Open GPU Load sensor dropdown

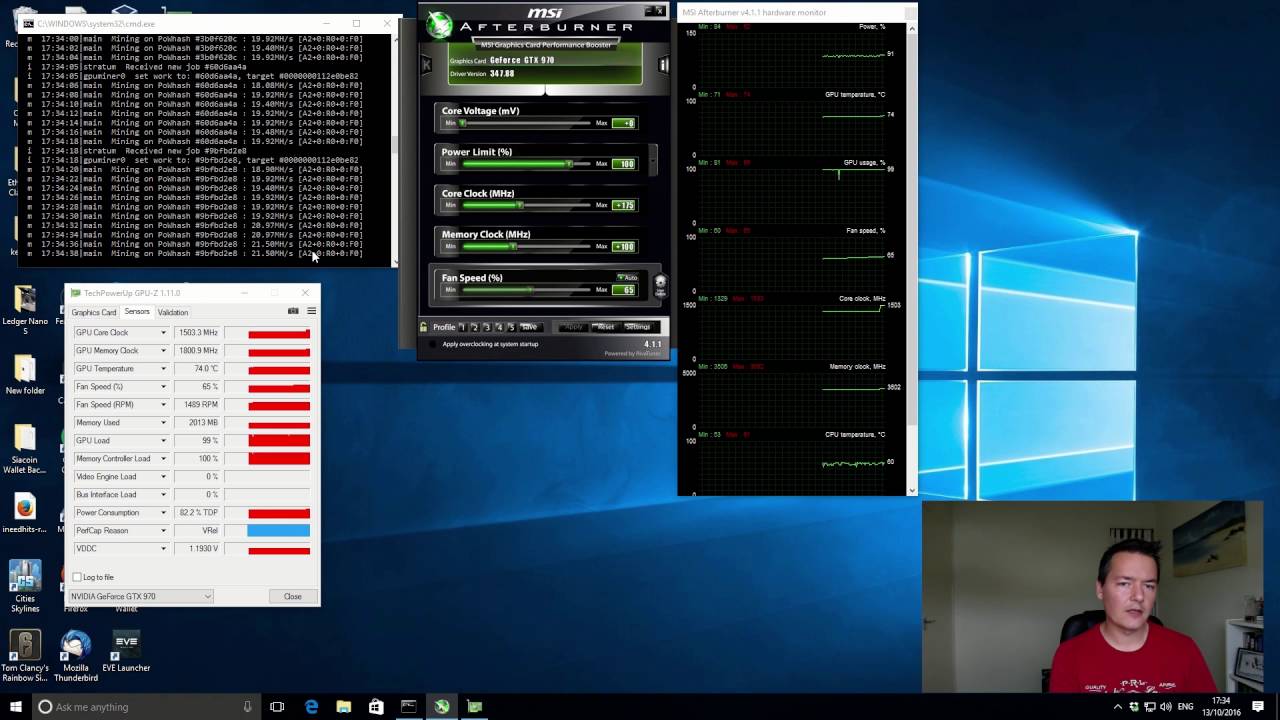tap(163, 441)
